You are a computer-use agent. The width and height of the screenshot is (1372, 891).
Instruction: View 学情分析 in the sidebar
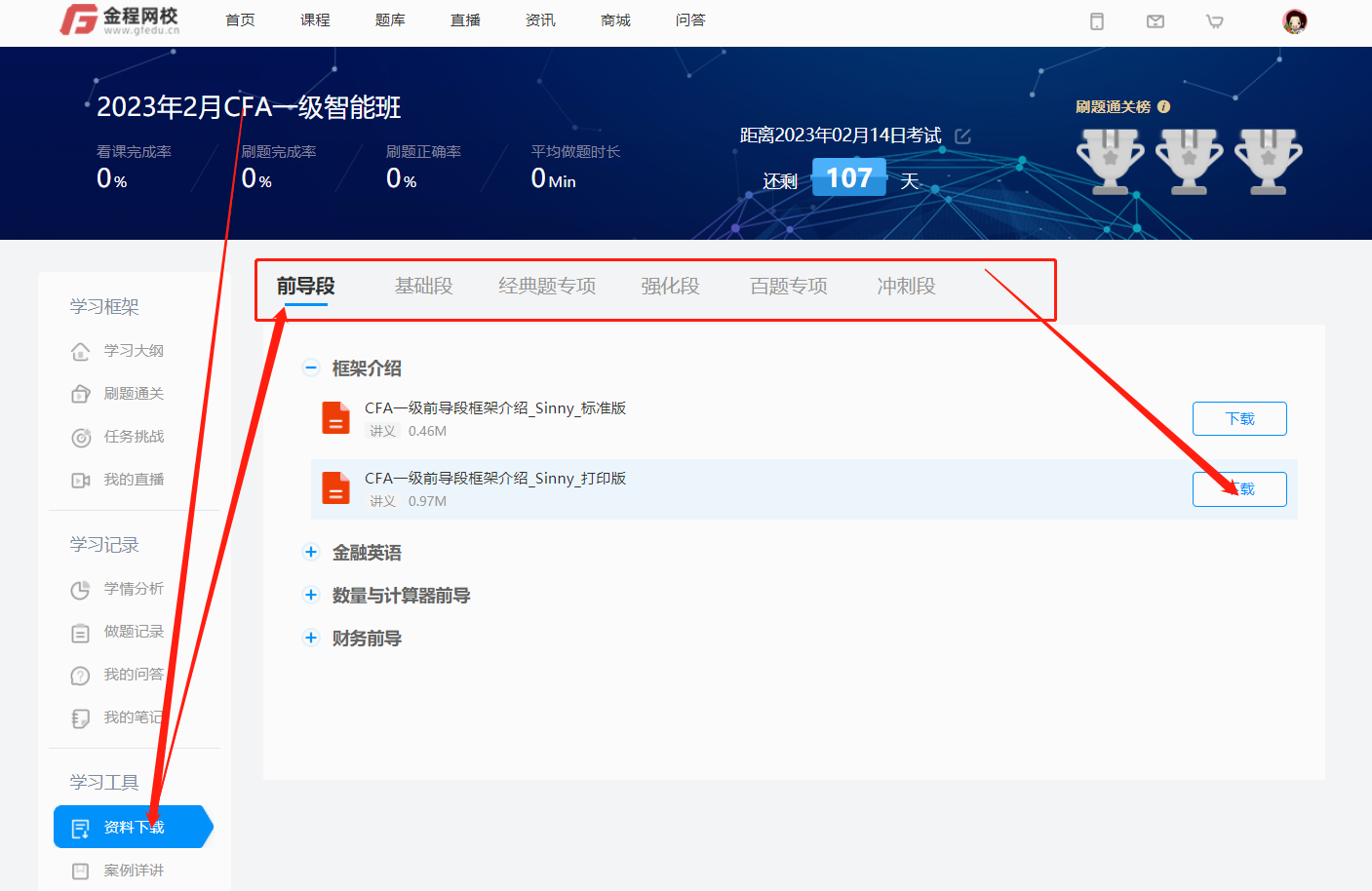pyautogui.click(x=134, y=589)
